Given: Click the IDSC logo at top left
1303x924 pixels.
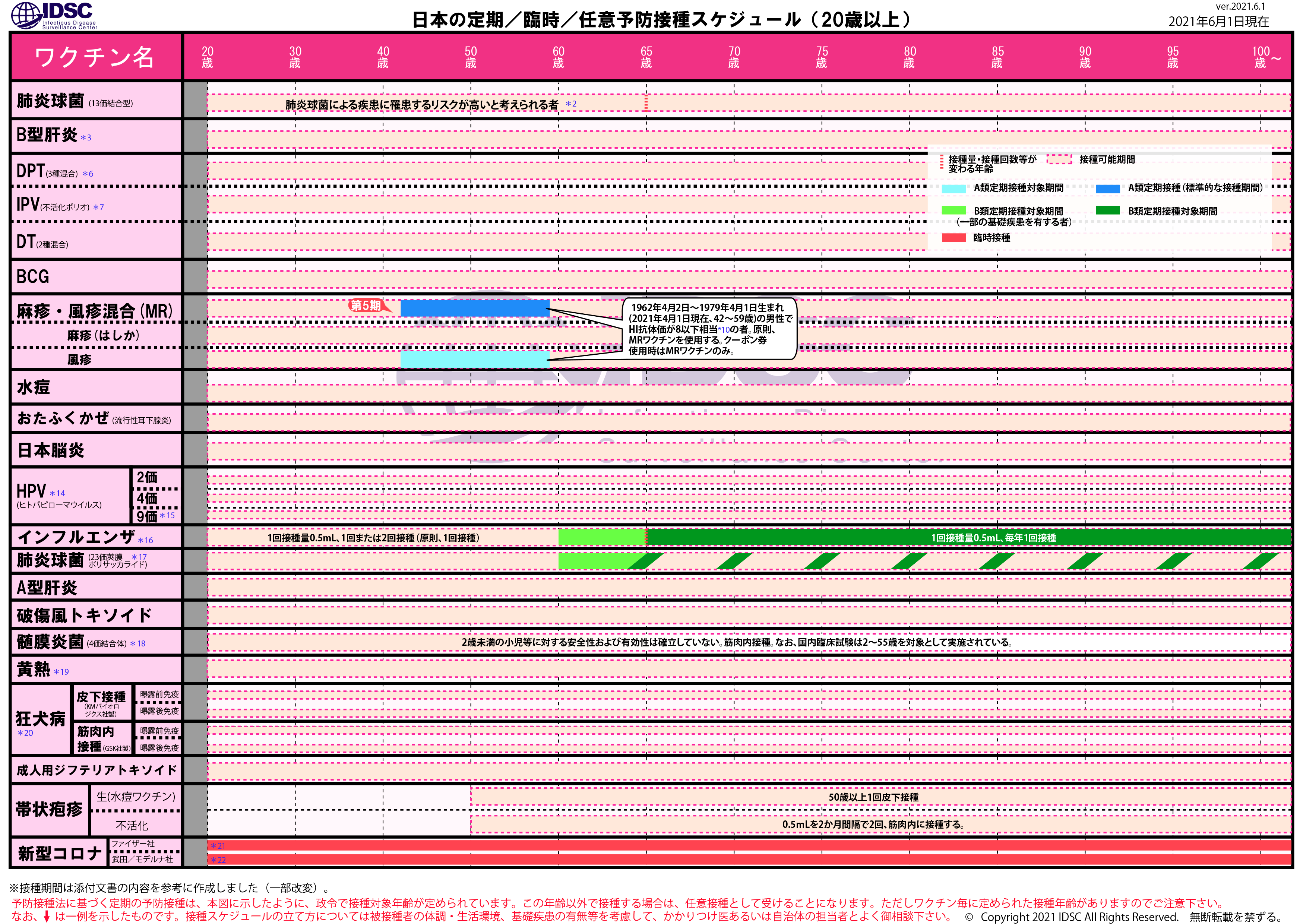Looking at the screenshot, I should click(x=54, y=15).
